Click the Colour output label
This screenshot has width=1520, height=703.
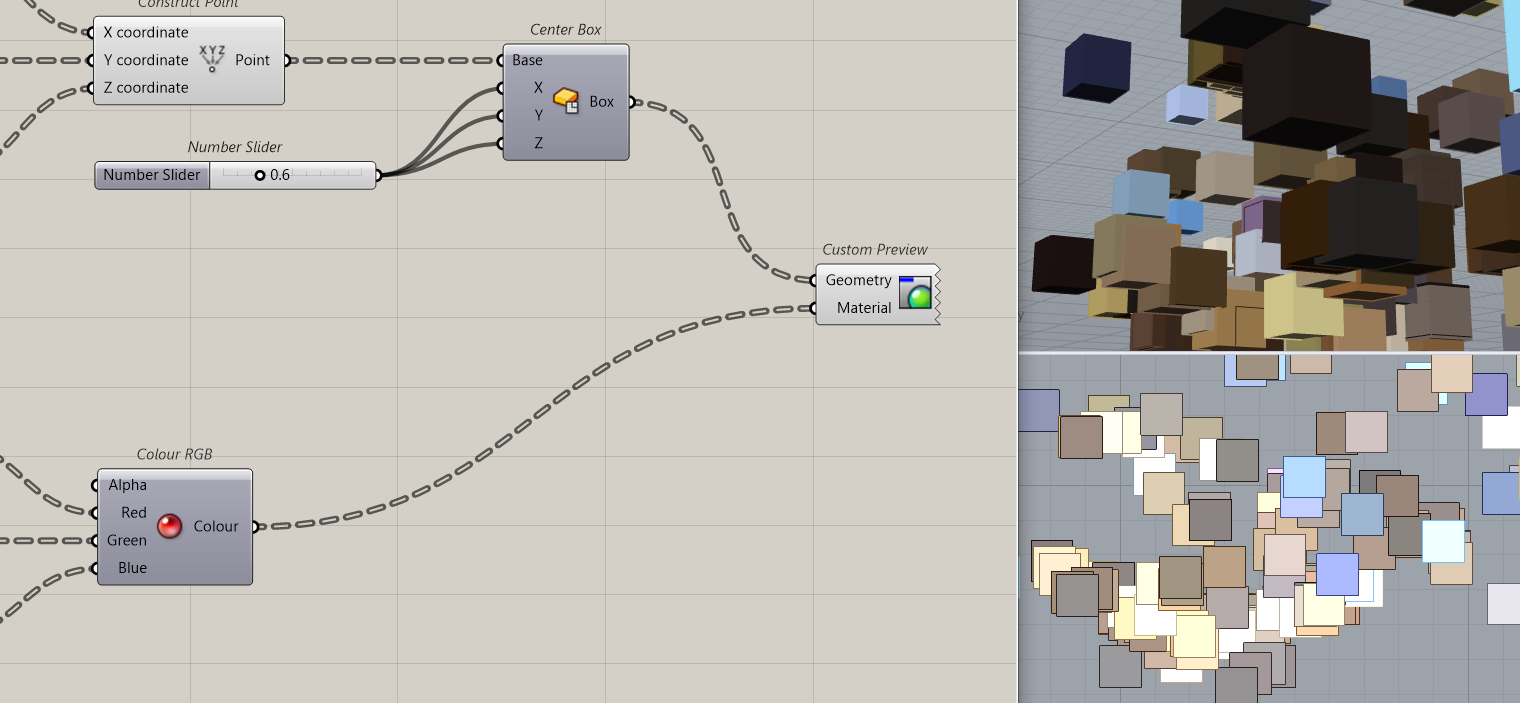(x=216, y=527)
